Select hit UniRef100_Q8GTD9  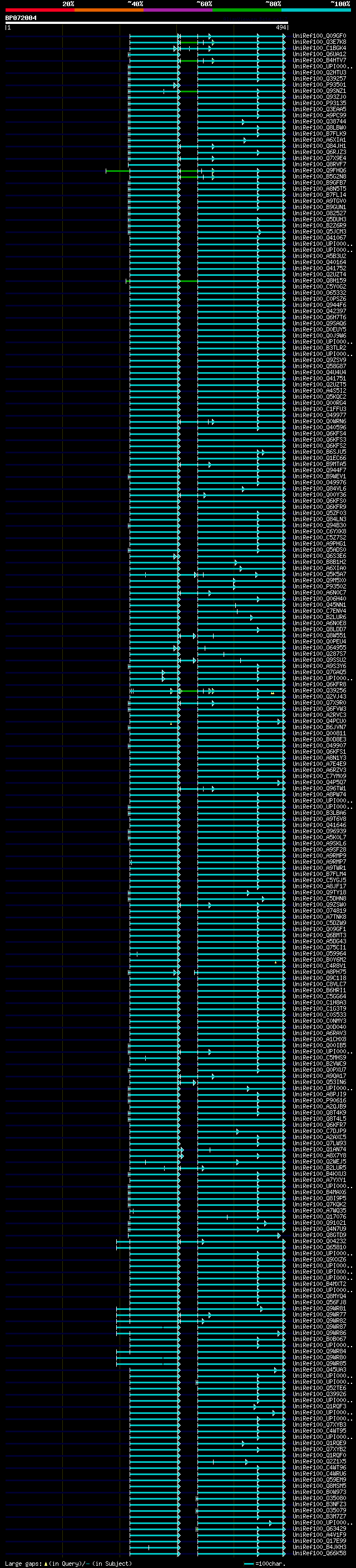[x=319, y=1235]
